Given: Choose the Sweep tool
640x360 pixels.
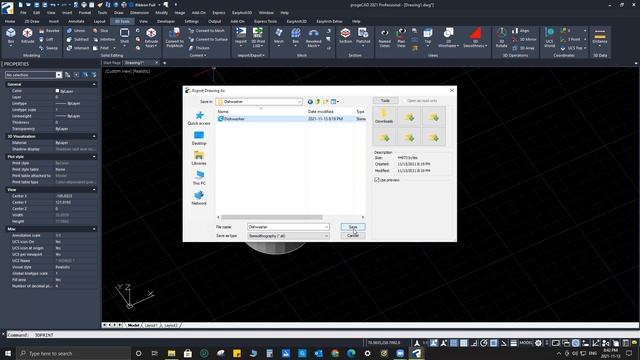Looking at the screenshot, I should [x=49, y=48].
